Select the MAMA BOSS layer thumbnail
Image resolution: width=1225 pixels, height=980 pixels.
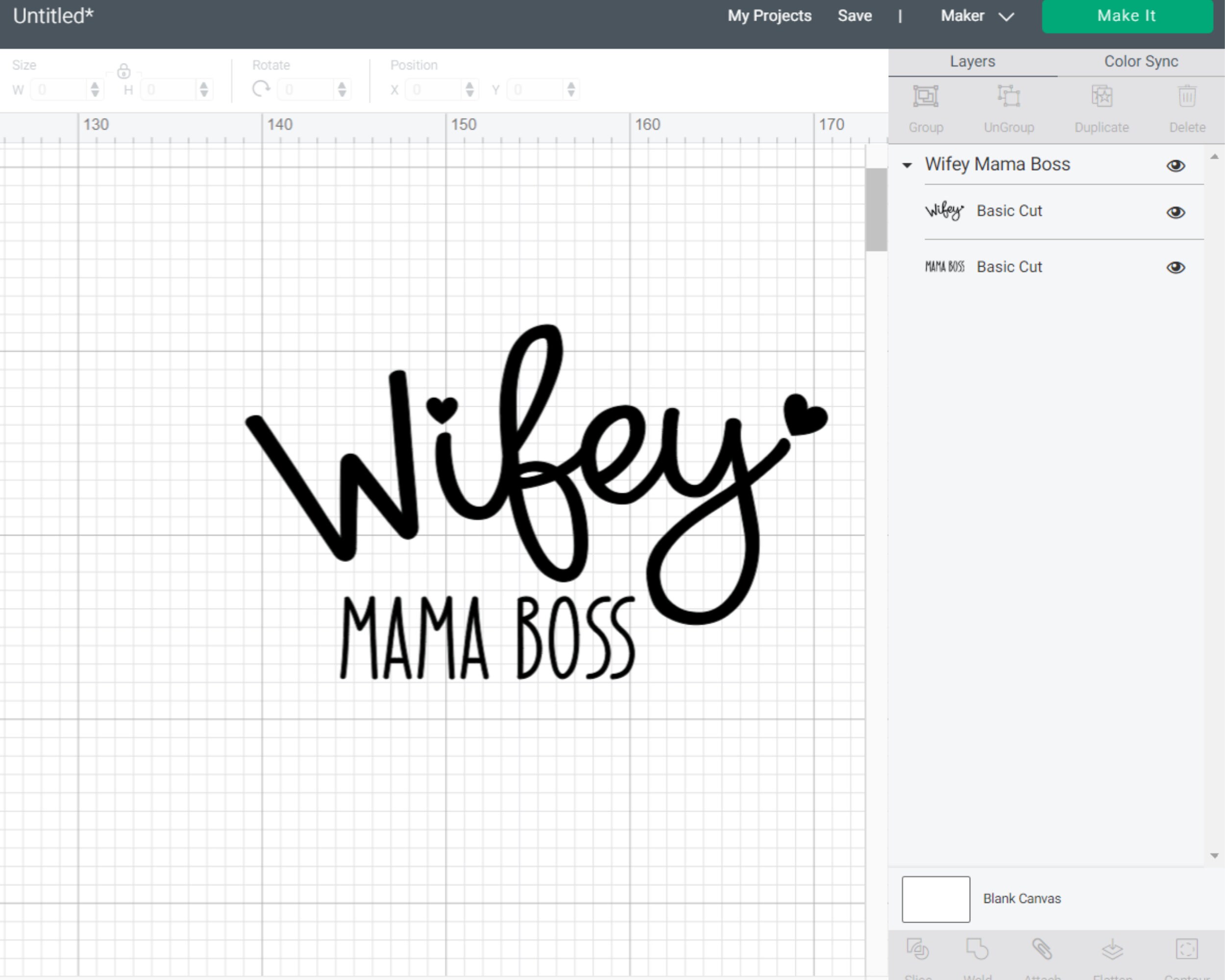point(944,267)
